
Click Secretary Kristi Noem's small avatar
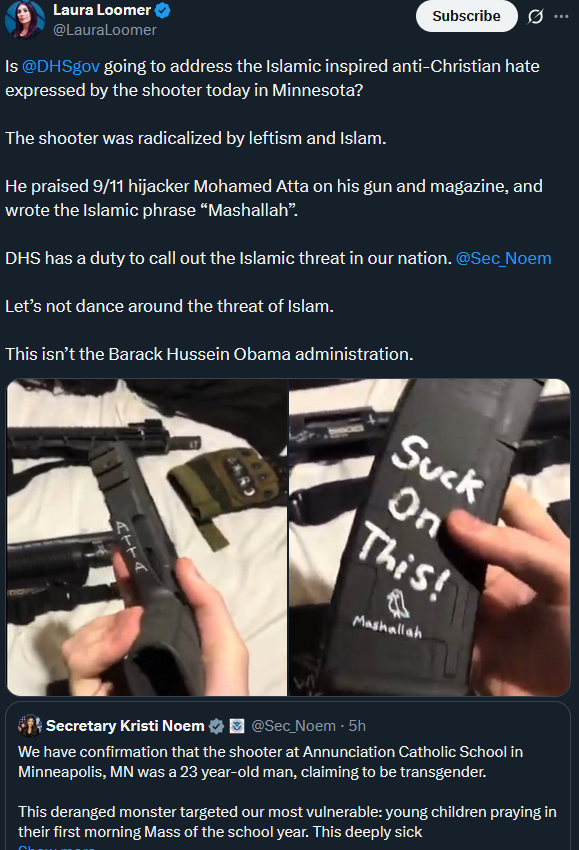point(30,726)
